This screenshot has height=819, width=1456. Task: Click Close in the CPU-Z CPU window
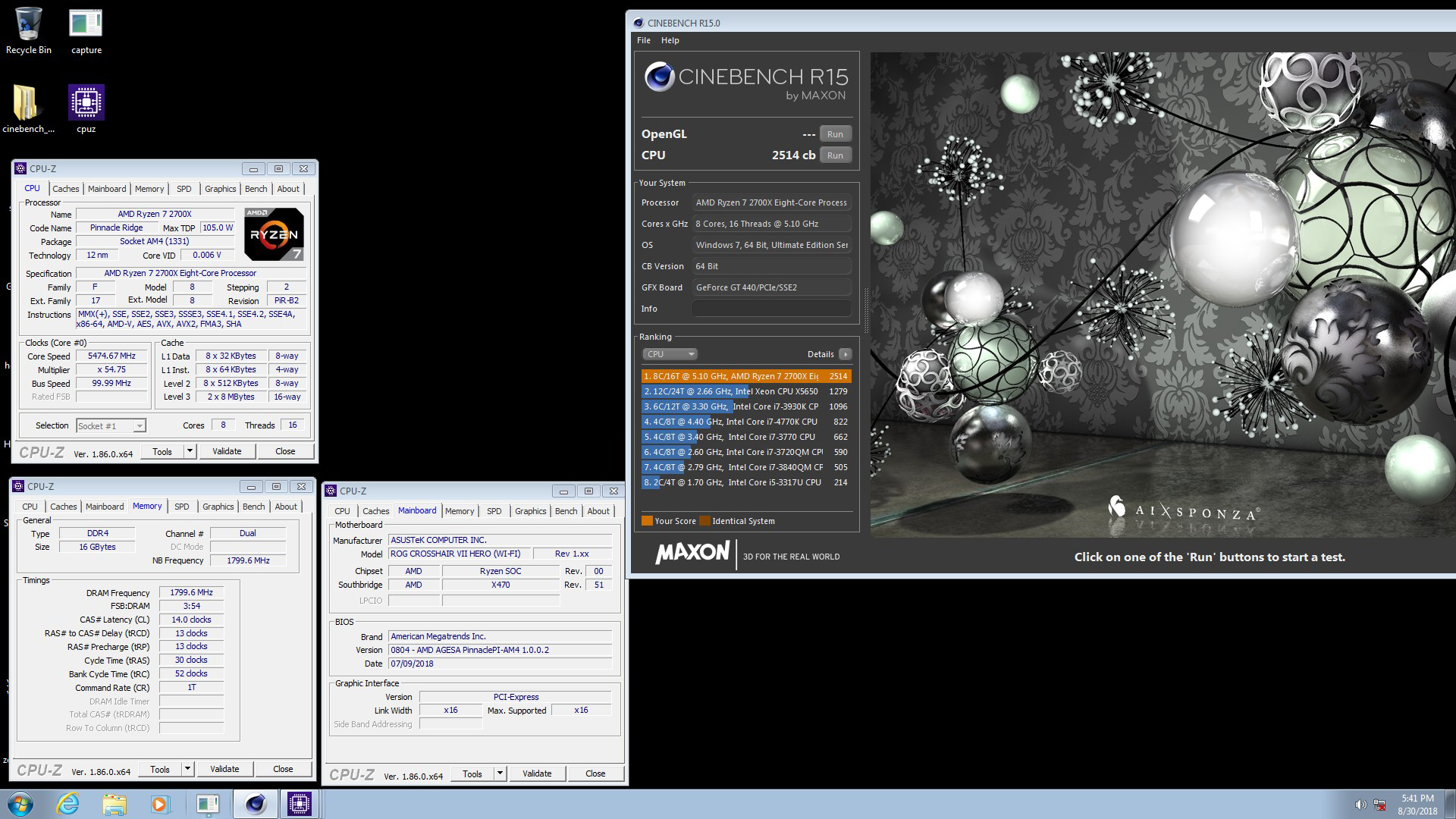[285, 451]
